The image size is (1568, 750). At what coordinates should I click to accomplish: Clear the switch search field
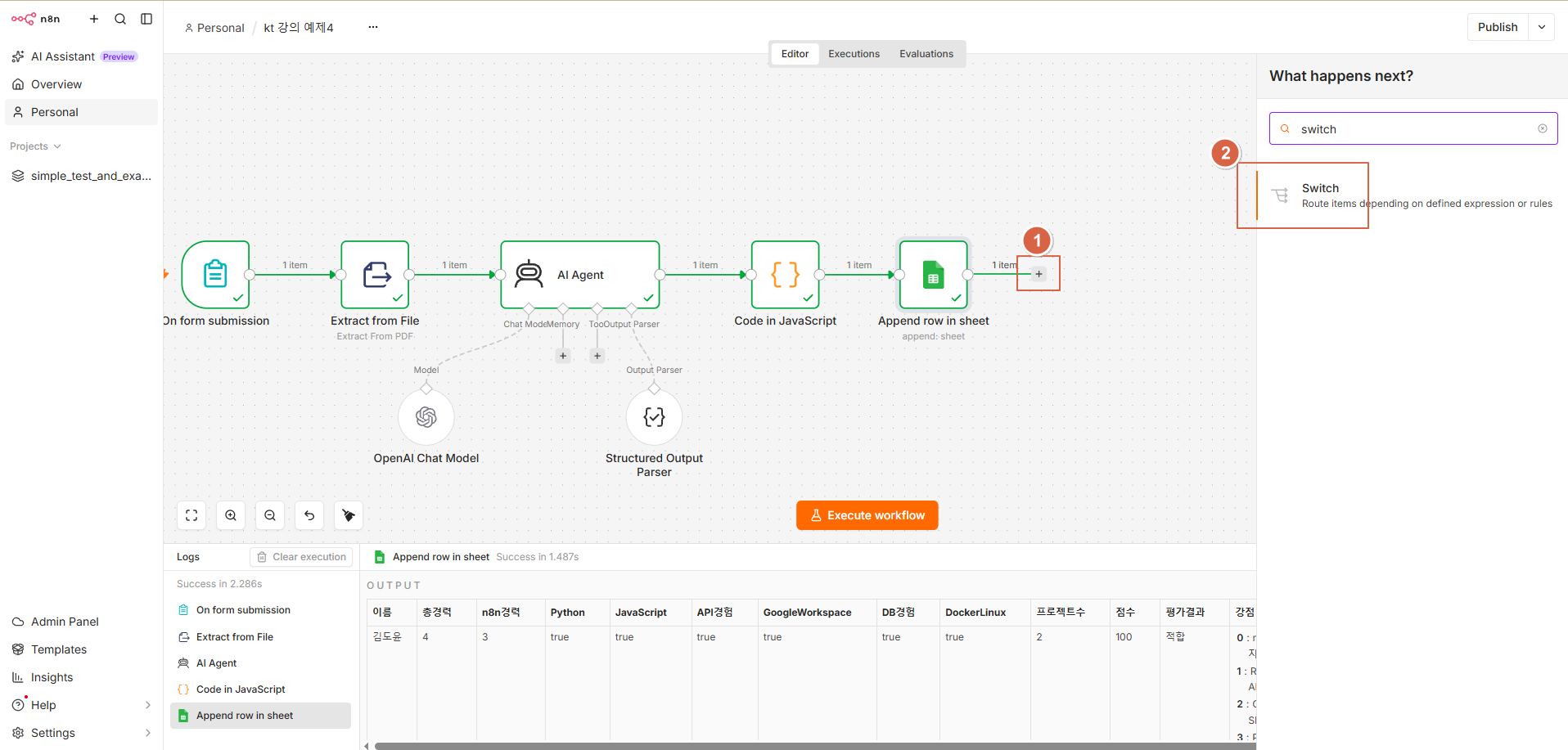point(1543,128)
